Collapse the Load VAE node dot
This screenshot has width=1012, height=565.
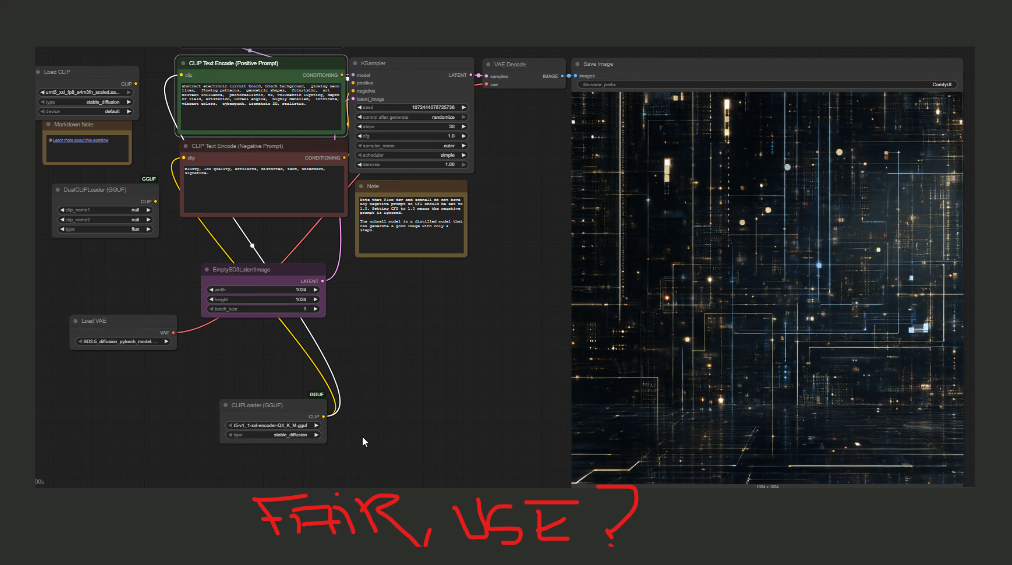pos(76,321)
